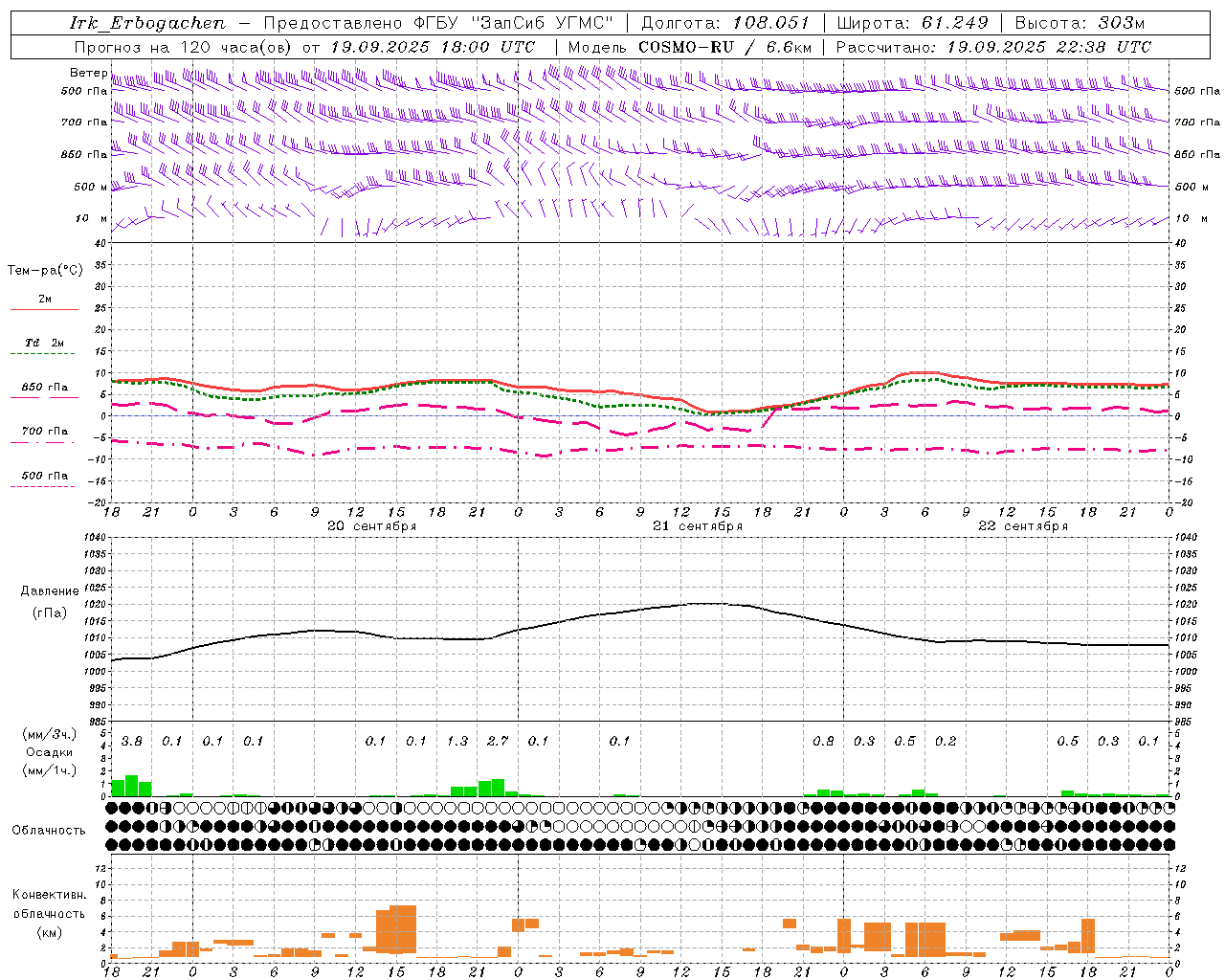Click the "Долгота: 108.051" header value
This screenshot has width=1225, height=980.
coord(724,23)
